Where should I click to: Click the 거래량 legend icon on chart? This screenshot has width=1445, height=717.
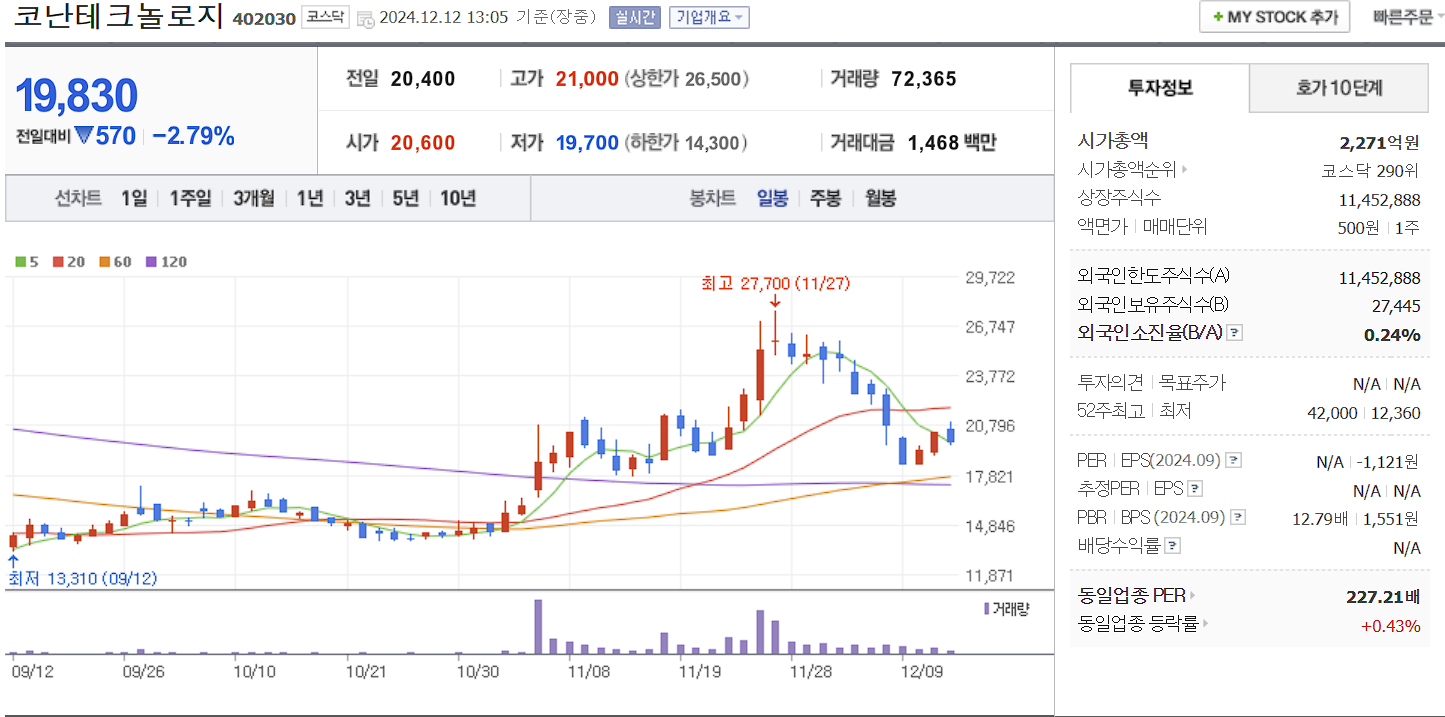(x=986, y=607)
